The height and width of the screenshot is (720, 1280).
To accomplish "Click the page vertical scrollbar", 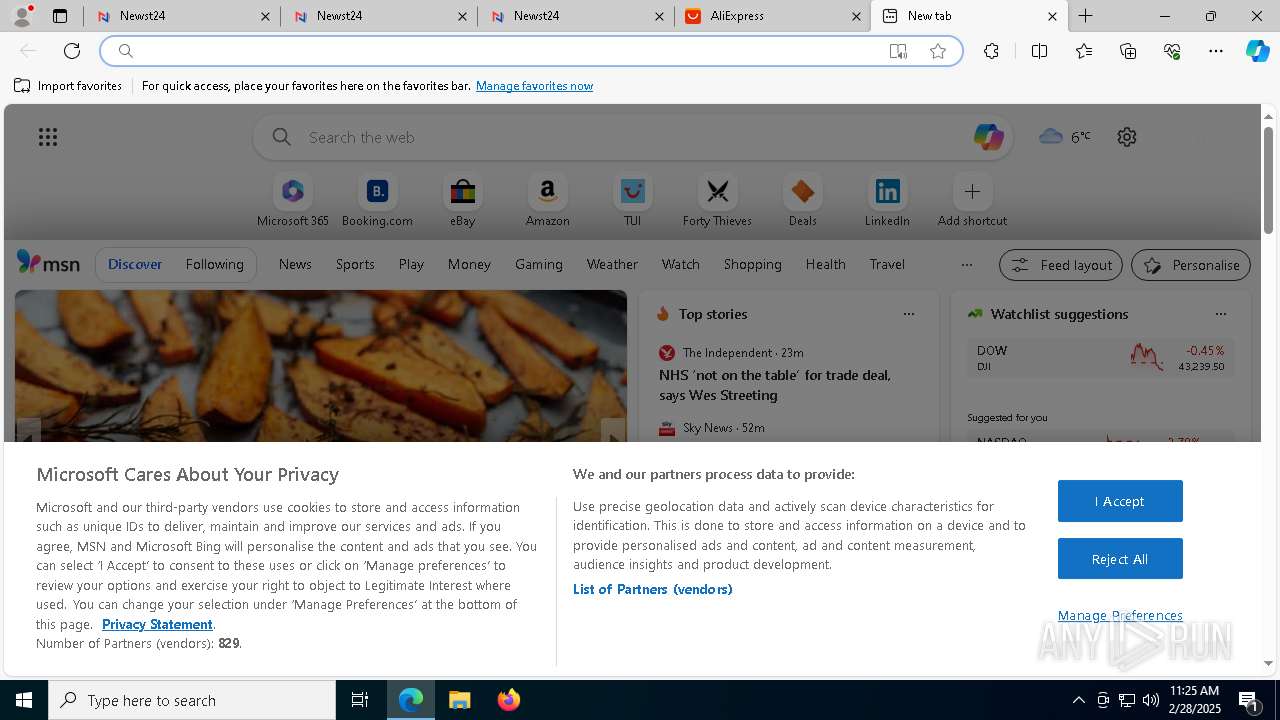I will (1268, 182).
